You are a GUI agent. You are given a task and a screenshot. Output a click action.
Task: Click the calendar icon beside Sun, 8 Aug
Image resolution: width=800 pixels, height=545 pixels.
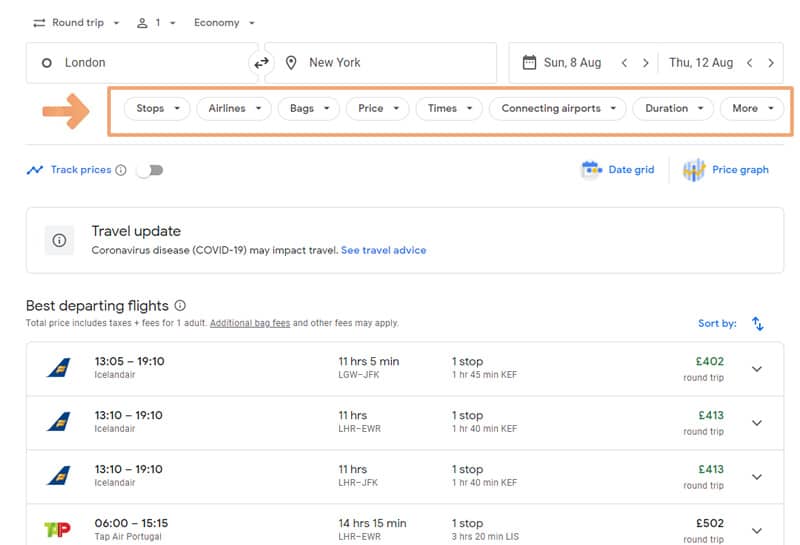tap(530, 63)
